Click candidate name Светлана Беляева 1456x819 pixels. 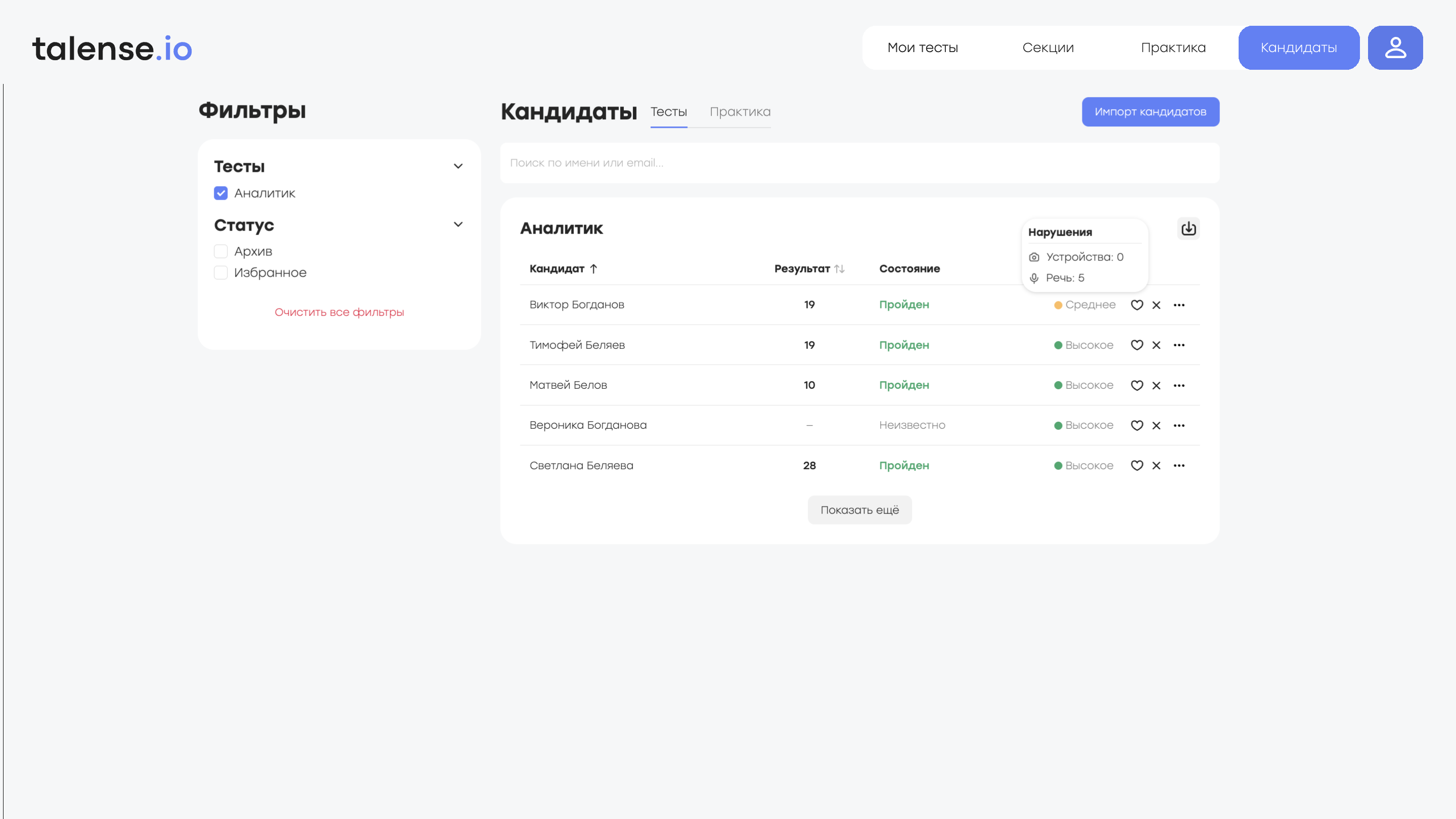(581, 465)
